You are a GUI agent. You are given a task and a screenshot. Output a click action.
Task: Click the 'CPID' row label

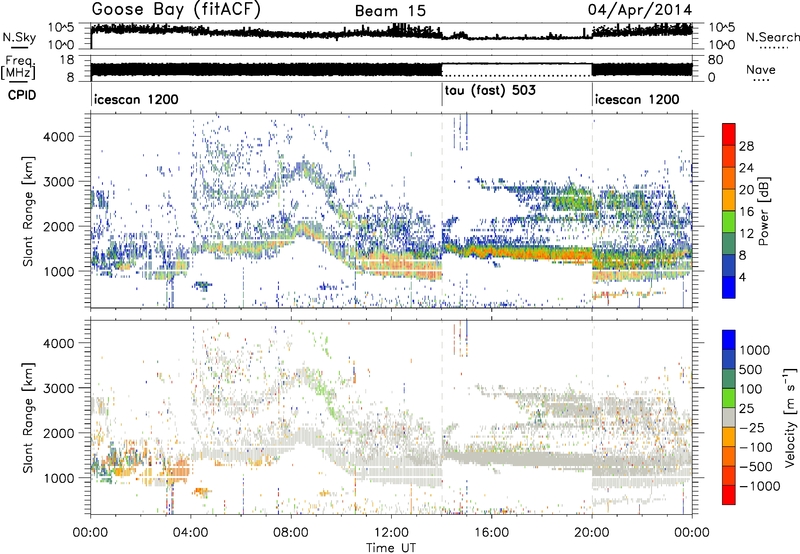[x=22, y=95]
